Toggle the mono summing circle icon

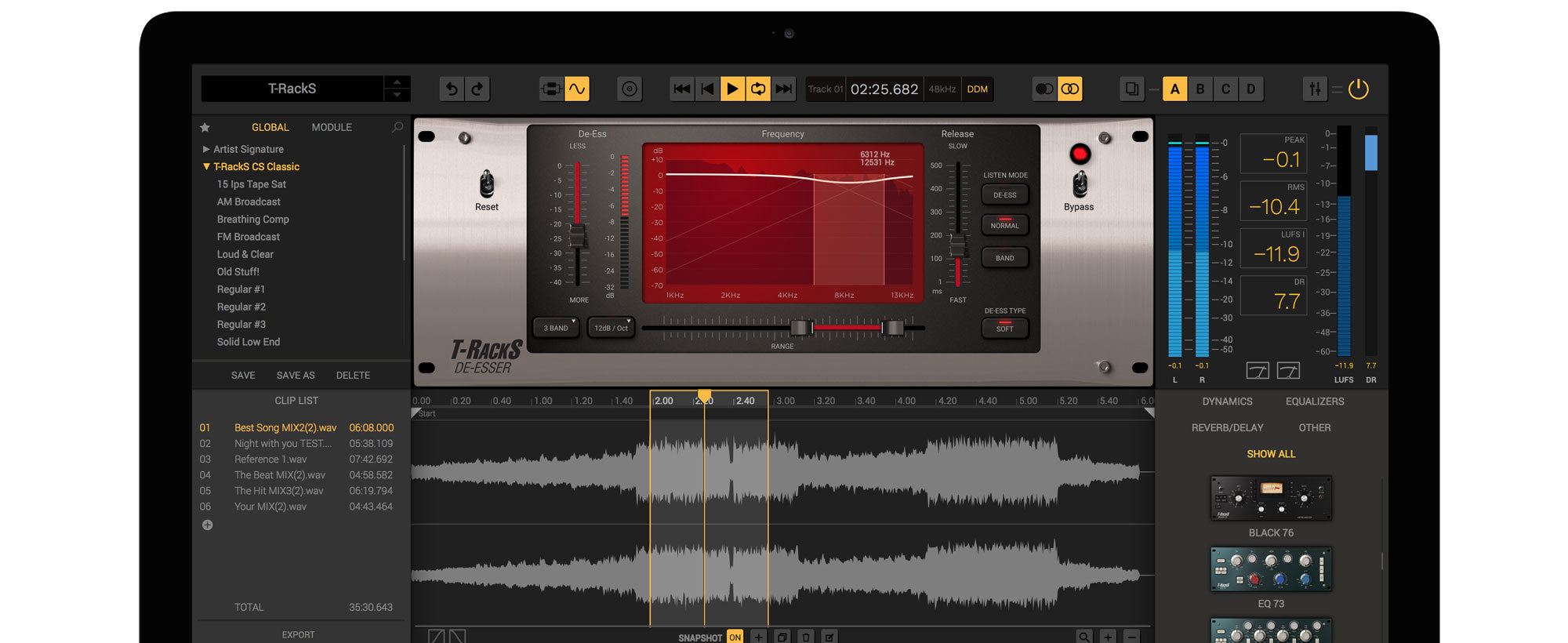1044,89
